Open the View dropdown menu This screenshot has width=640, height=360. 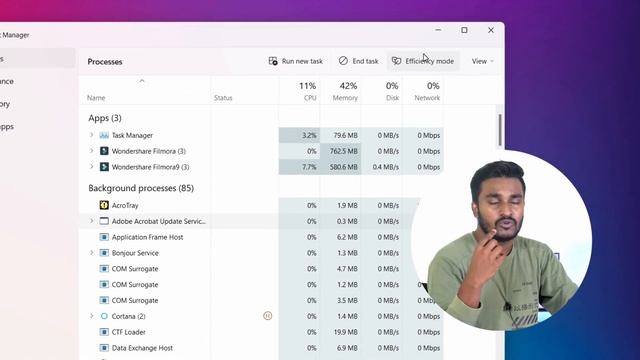[483, 61]
